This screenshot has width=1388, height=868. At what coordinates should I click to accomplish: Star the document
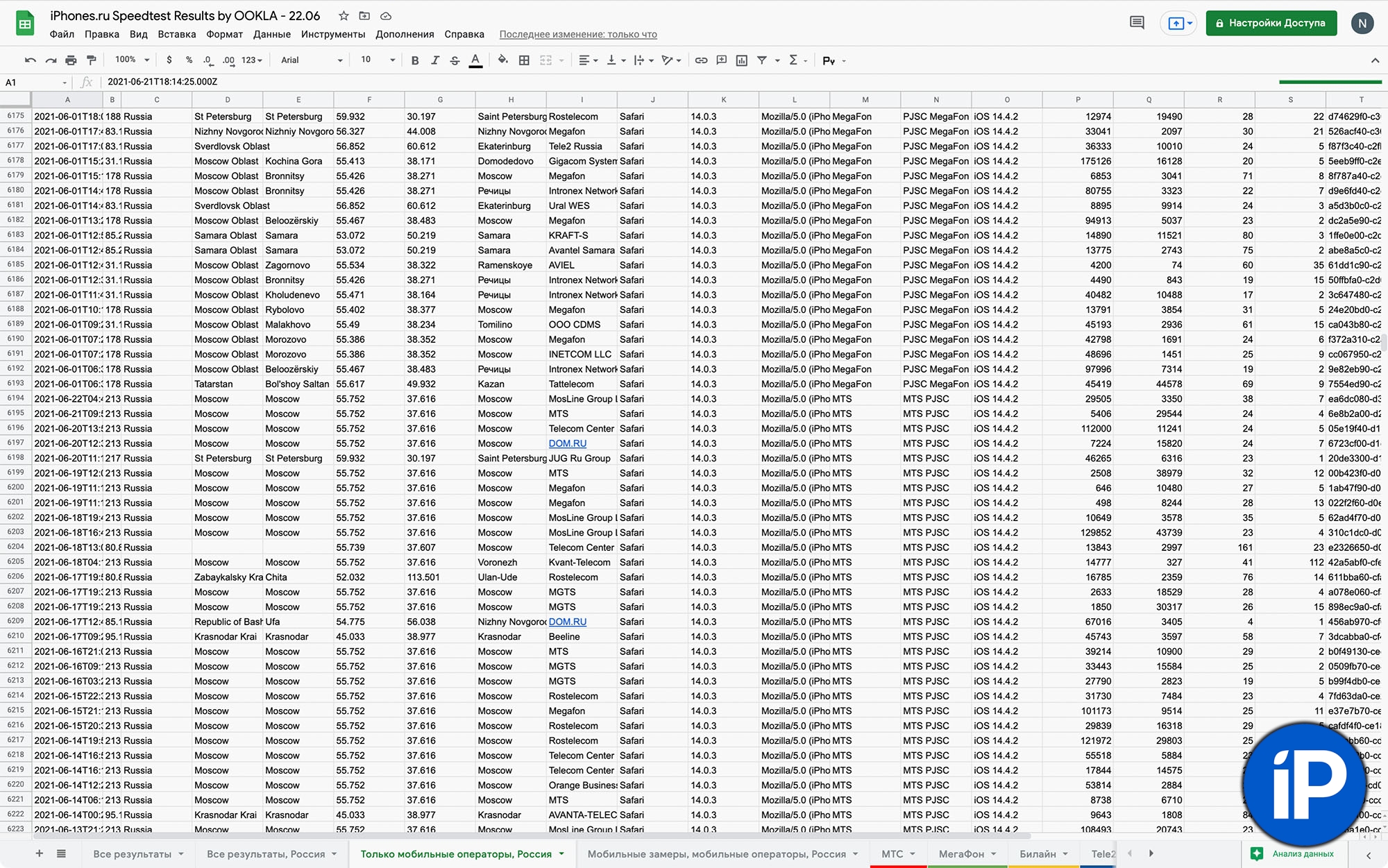pos(344,16)
